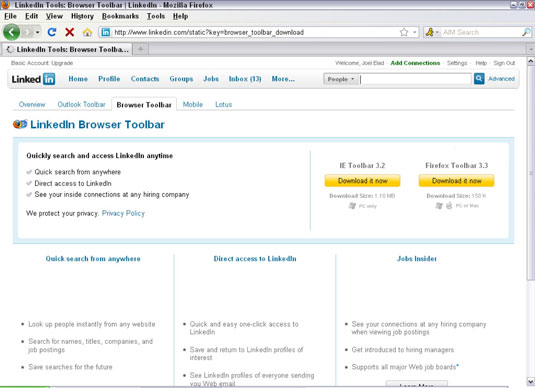Download the IE Toolbar 3.2 now

click(362, 181)
